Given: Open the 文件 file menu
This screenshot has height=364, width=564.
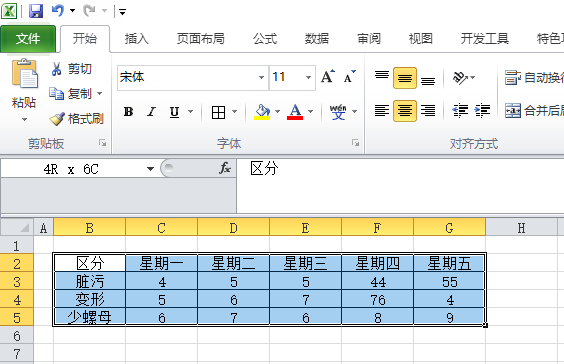Looking at the screenshot, I should [28, 38].
